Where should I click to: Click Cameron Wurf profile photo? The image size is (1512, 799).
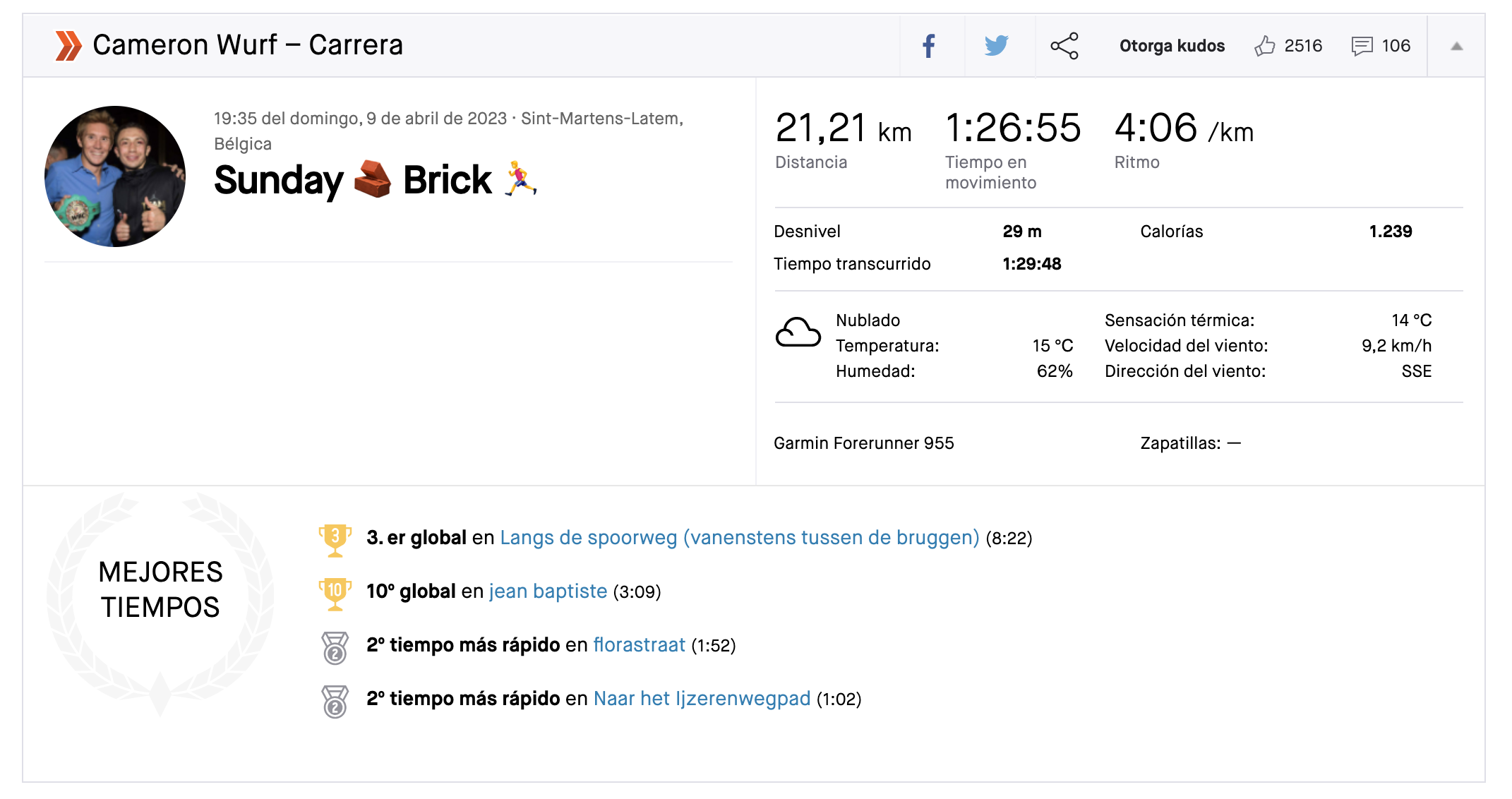coord(115,176)
